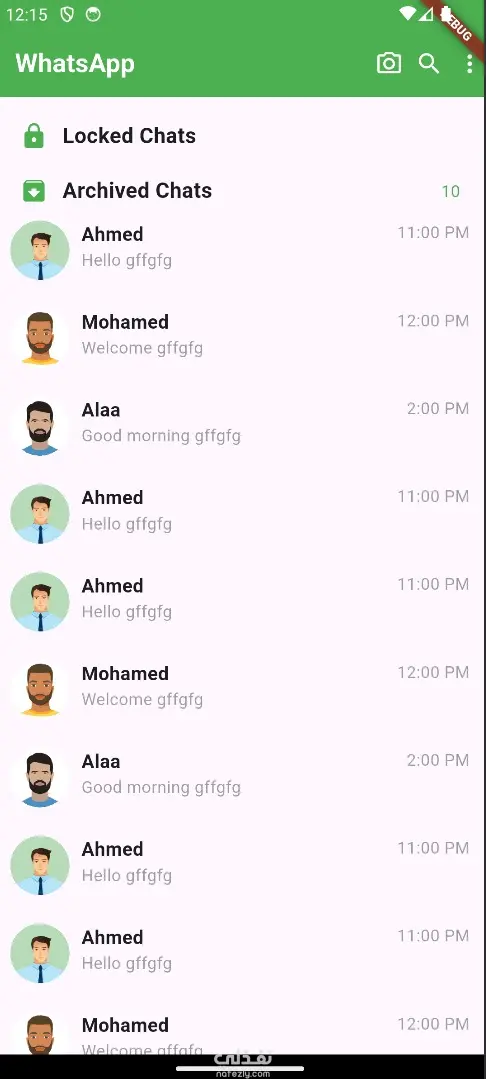The width and height of the screenshot is (486, 1079).
Task: Tap the face icon in status bar
Action: (x=93, y=15)
